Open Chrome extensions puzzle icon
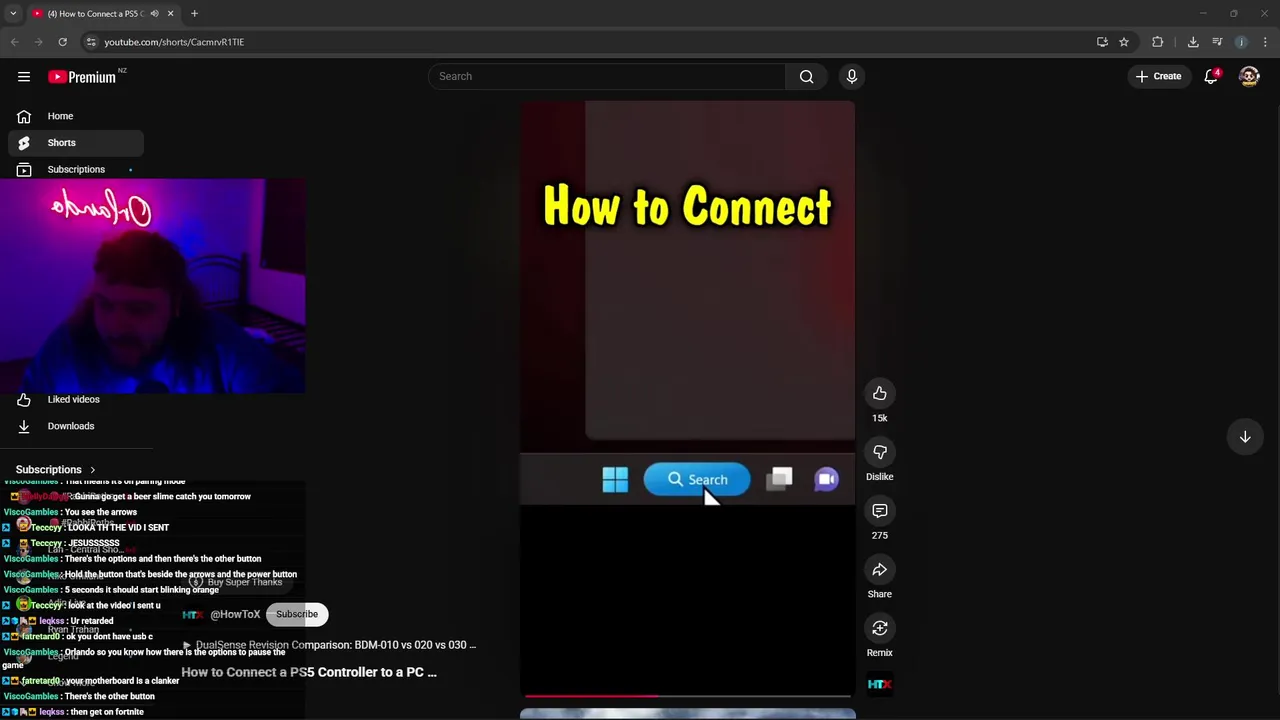The width and height of the screenshot is (1280, 720). pyautogui.click(x=1158, y=42)
